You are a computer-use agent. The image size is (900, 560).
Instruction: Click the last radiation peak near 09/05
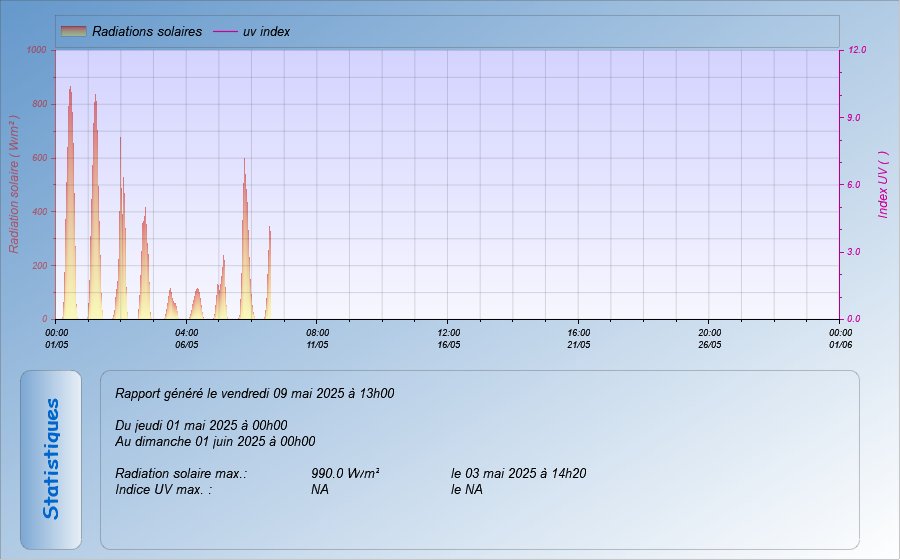click(x=269, y=275)
